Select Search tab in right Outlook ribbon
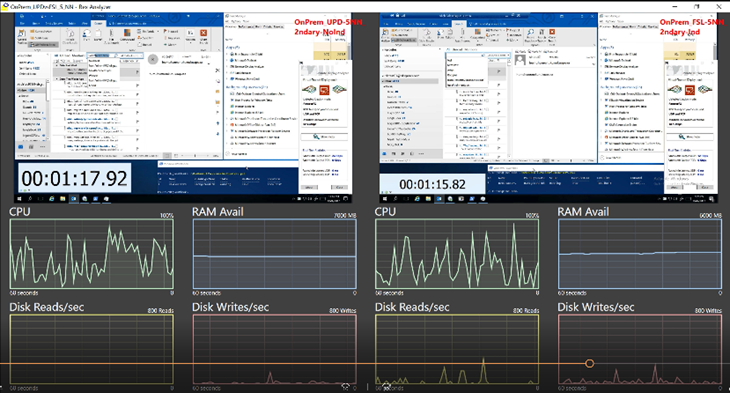This screenshot has width=730, height=393. pos(459,23)
